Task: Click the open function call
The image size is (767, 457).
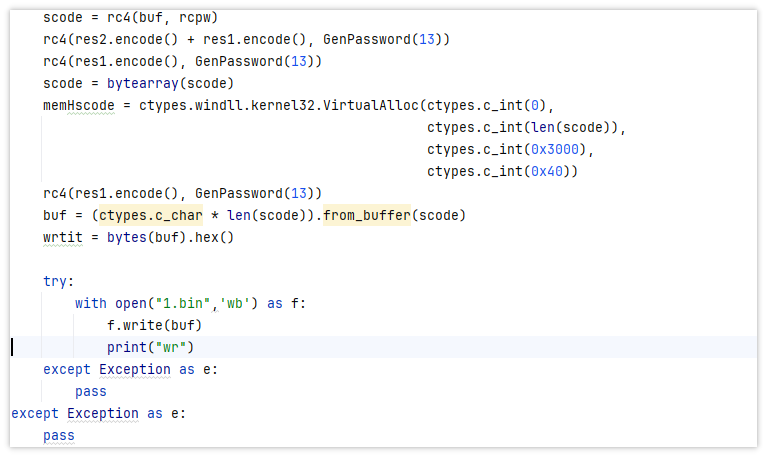Action: click(130, 303)
